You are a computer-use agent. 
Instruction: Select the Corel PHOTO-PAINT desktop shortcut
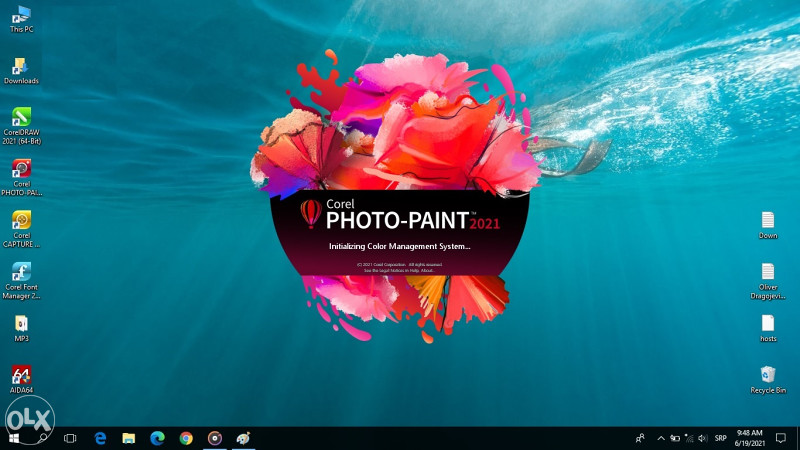(21, 177)
